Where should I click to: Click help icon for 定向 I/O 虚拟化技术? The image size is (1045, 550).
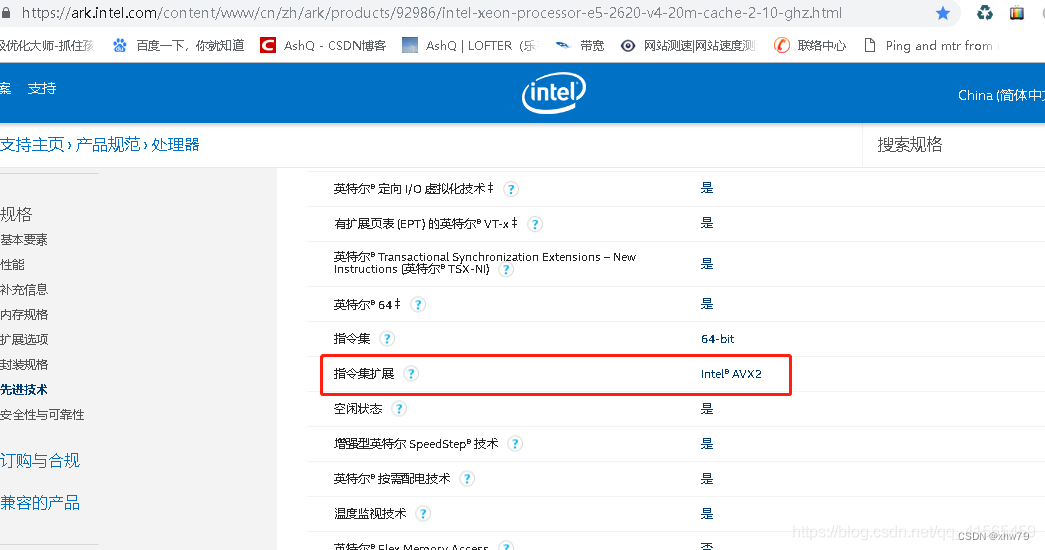[511, 189]
